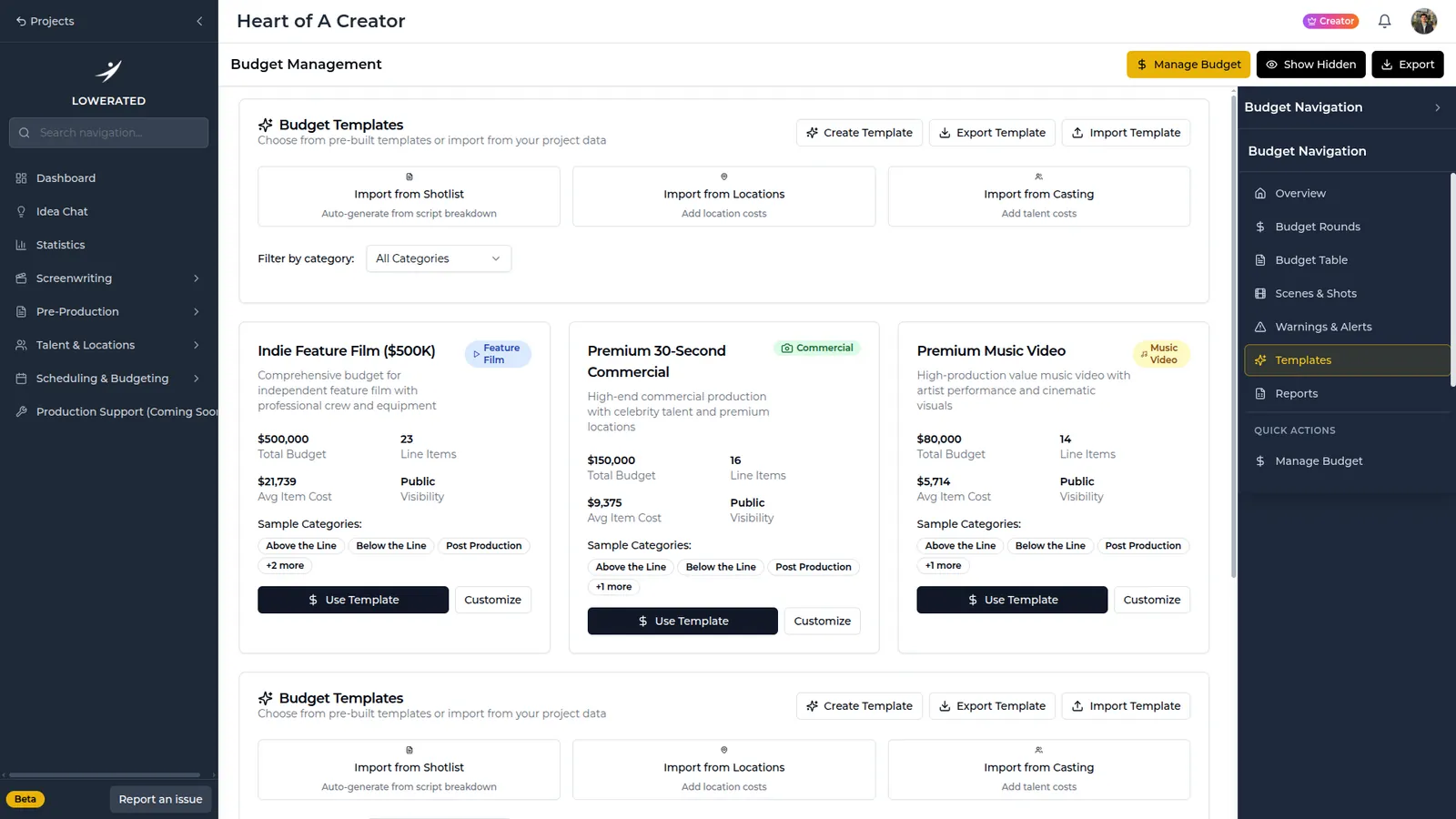Click the Warnings & Alerts triangle icon

(x=1260, y=327)
